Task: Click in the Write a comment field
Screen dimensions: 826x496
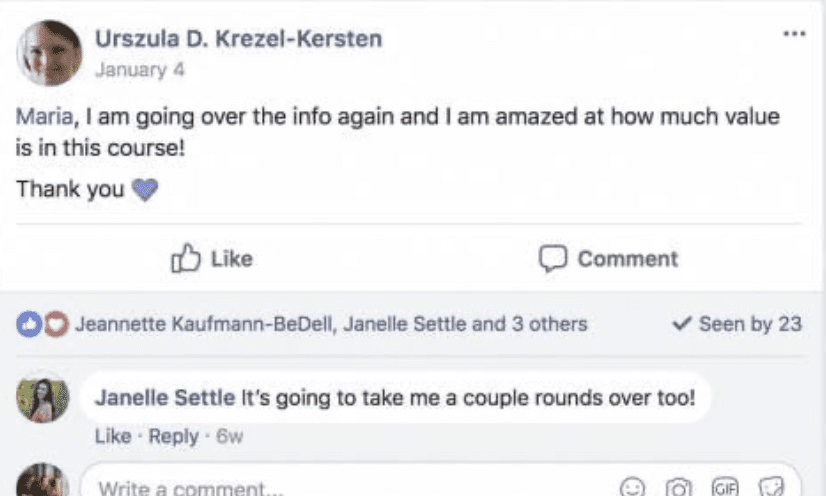Action: [300, 488]
